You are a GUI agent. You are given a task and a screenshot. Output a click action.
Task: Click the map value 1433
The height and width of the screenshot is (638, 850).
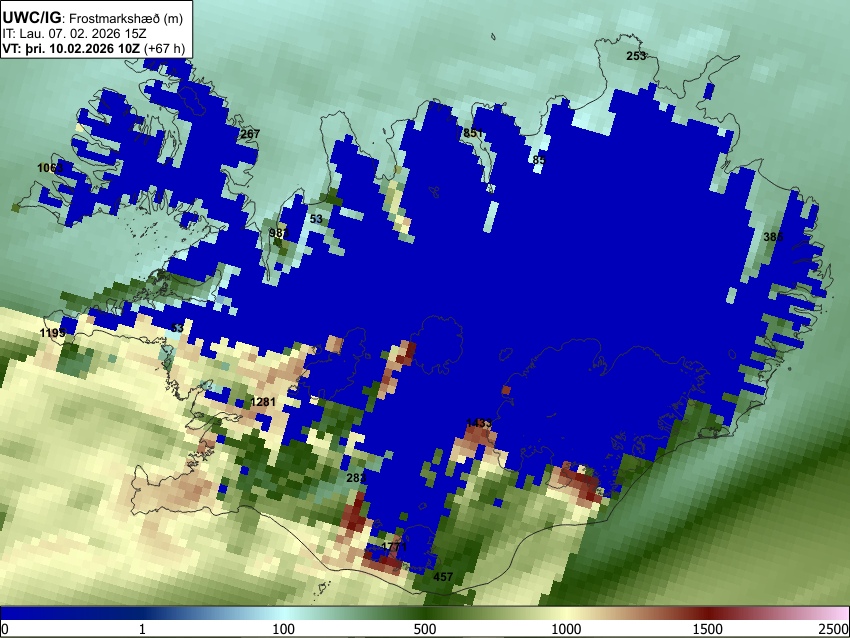click(x=479, y=423)
